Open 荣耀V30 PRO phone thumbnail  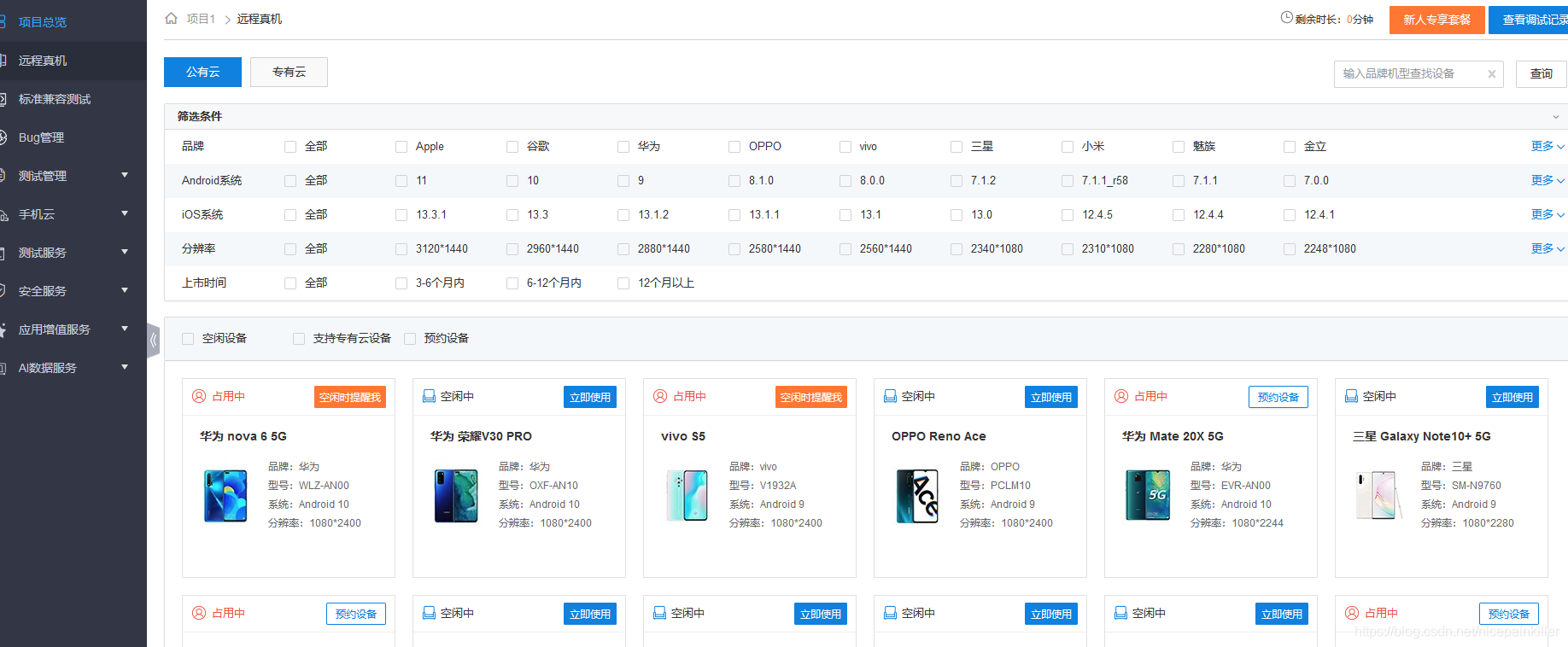pos(456,496)
